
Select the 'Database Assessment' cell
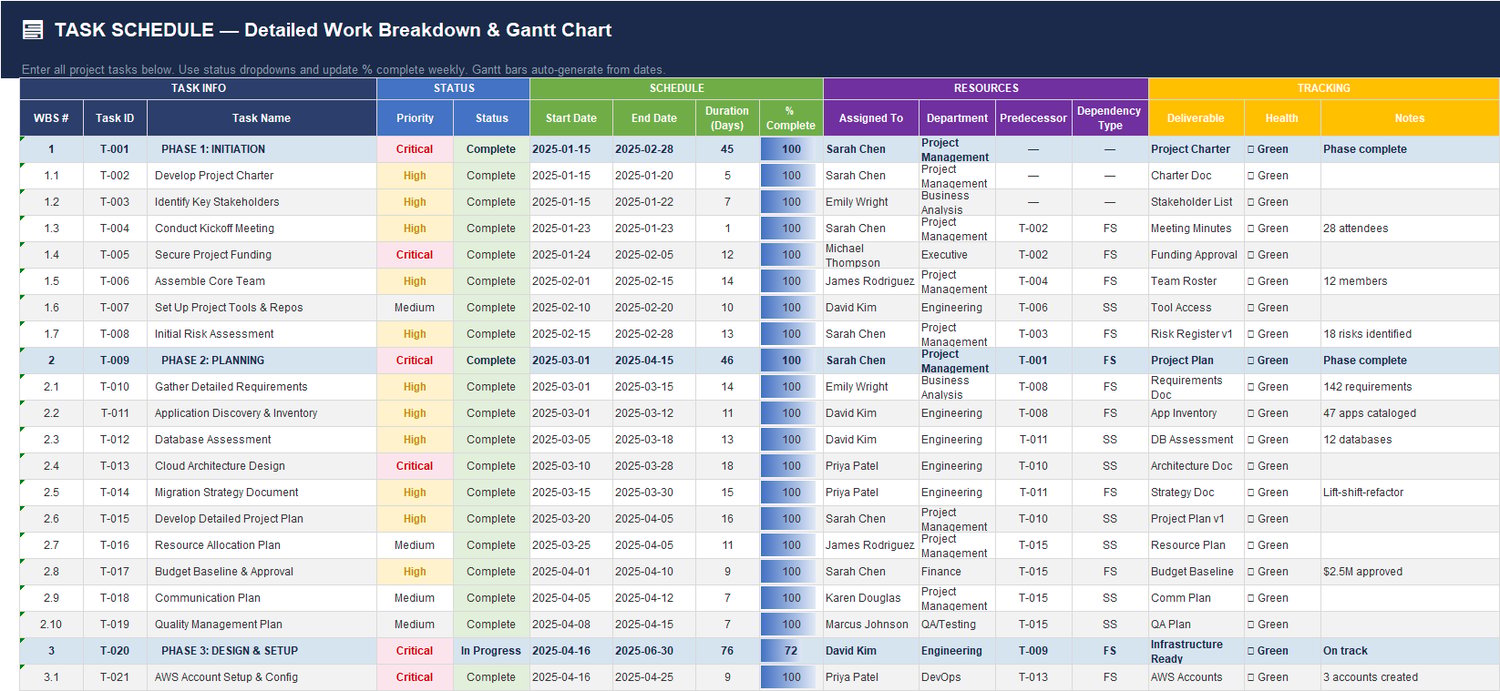click(x=262, y=440)
